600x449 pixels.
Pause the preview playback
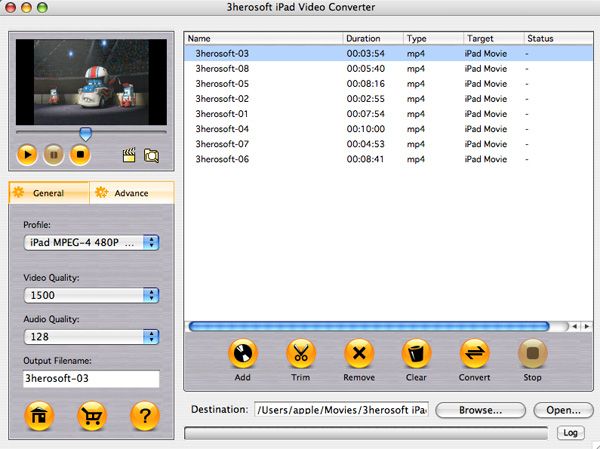(x=54, y=155)
